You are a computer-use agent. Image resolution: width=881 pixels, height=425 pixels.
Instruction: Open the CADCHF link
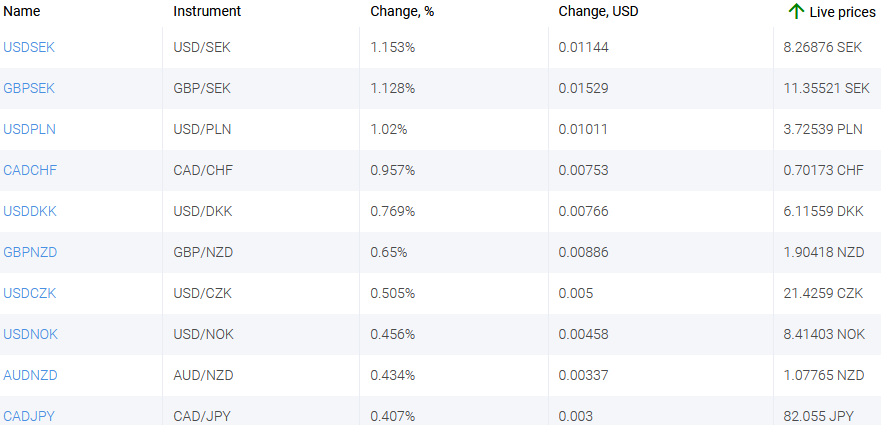(30, 170)
